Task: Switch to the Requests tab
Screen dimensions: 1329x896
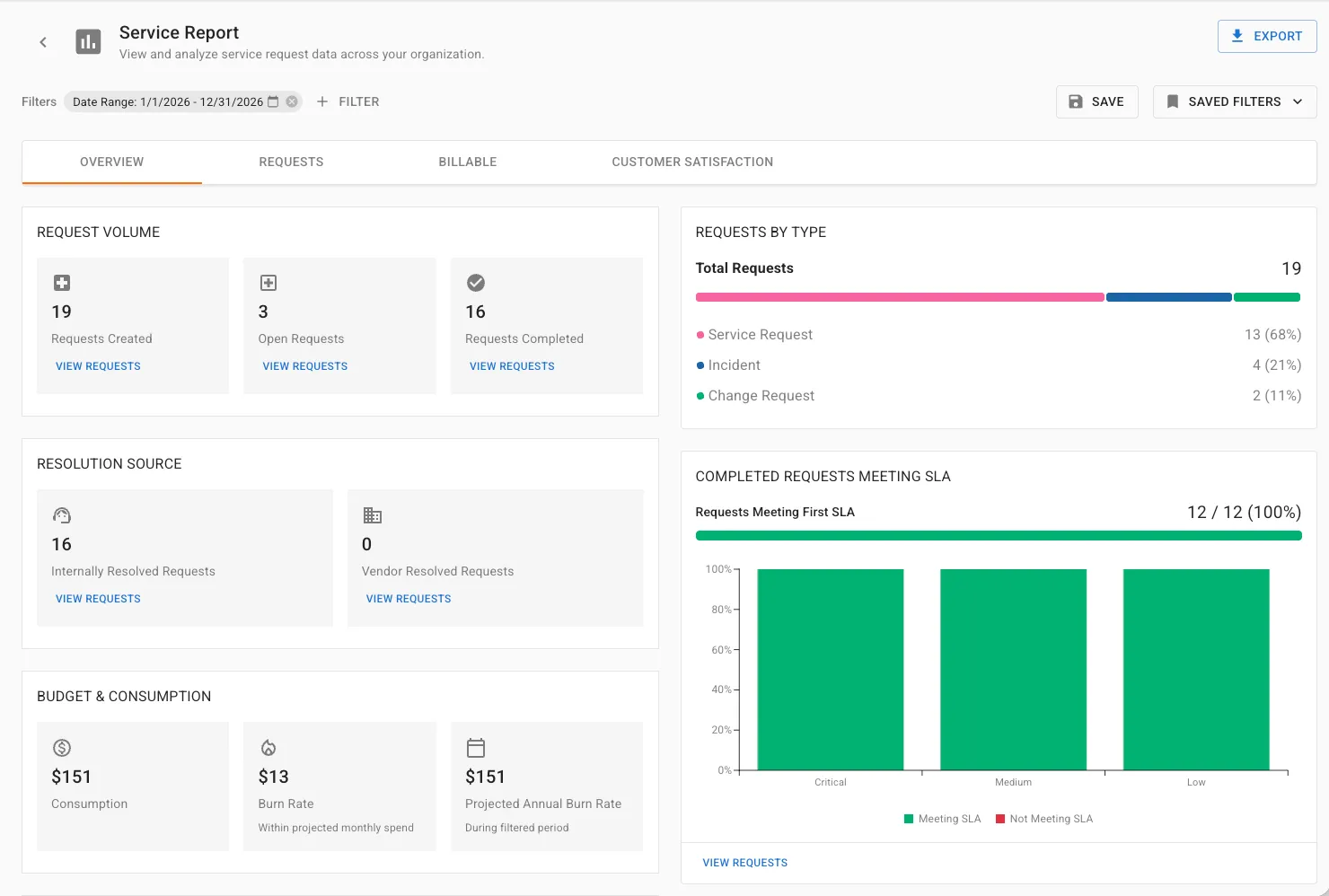Action: 291,163
